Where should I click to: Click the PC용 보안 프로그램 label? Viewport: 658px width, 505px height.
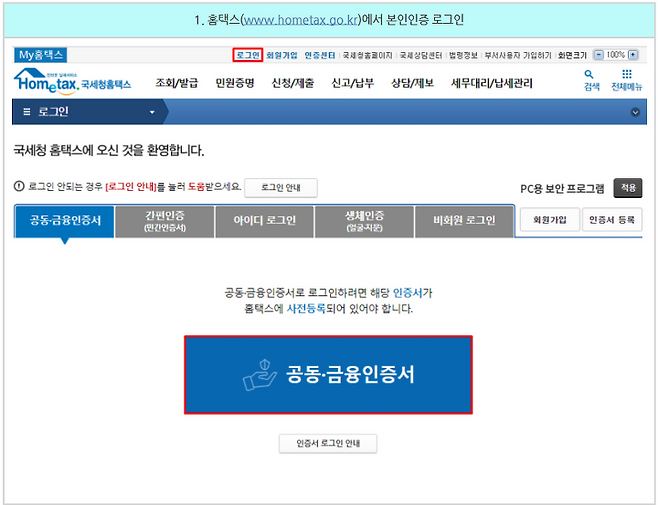click(562, 188)
